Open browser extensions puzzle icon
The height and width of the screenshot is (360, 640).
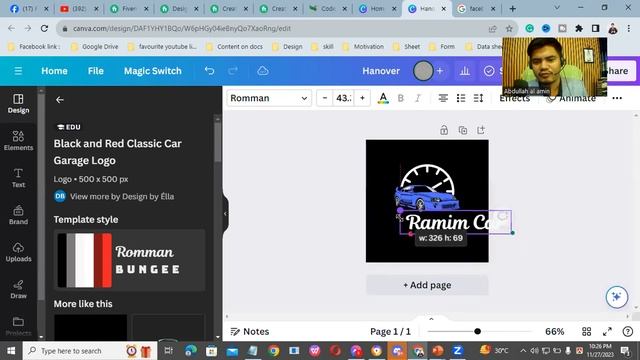coord(579,28)
